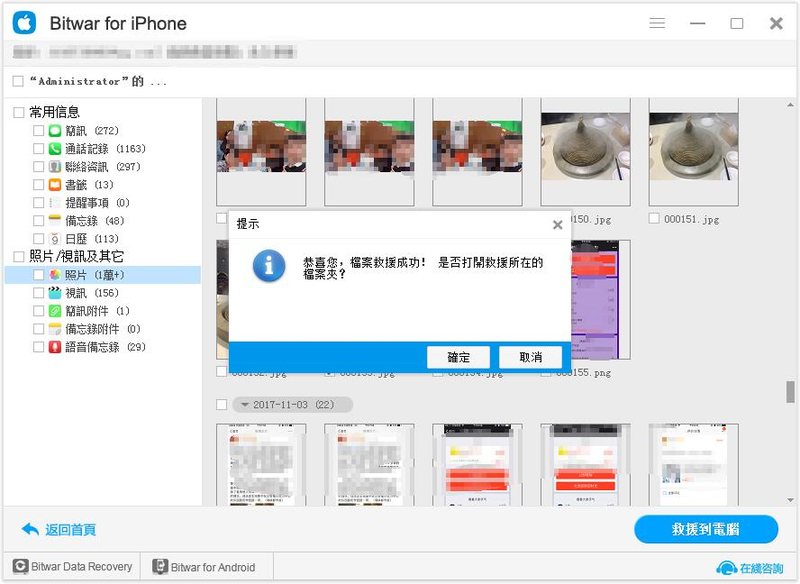The image size is (800, 584).
Task: Click 確定 to open recovery folder
Action: tap(458, 357)
